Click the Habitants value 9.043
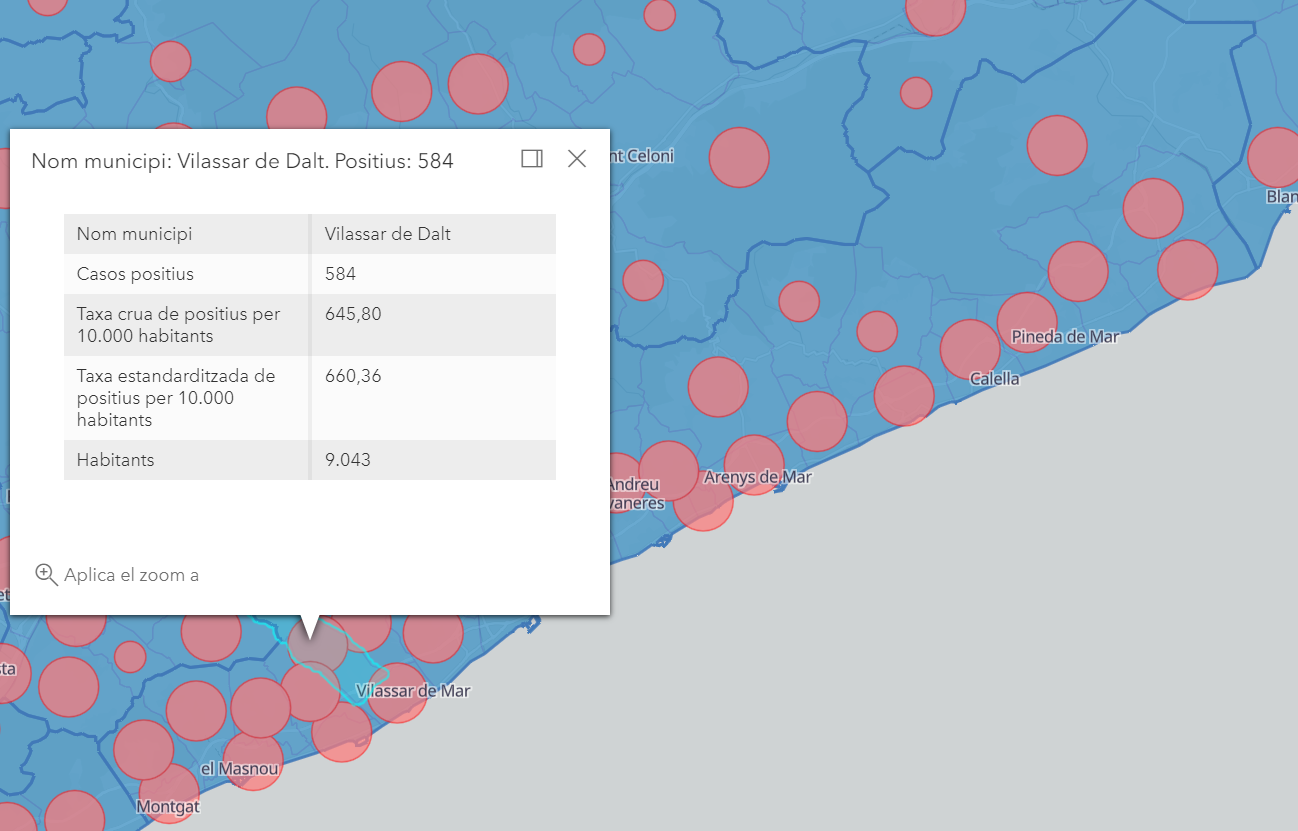 [347, 460]
